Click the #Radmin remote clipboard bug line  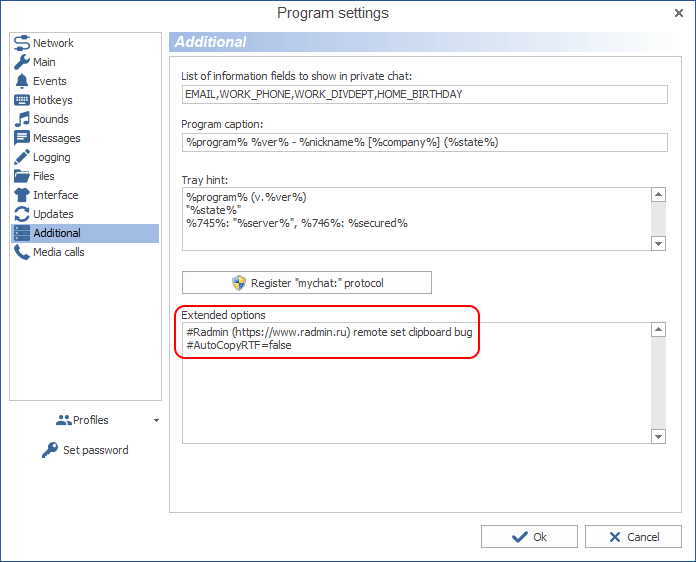[x=329, y=332]
